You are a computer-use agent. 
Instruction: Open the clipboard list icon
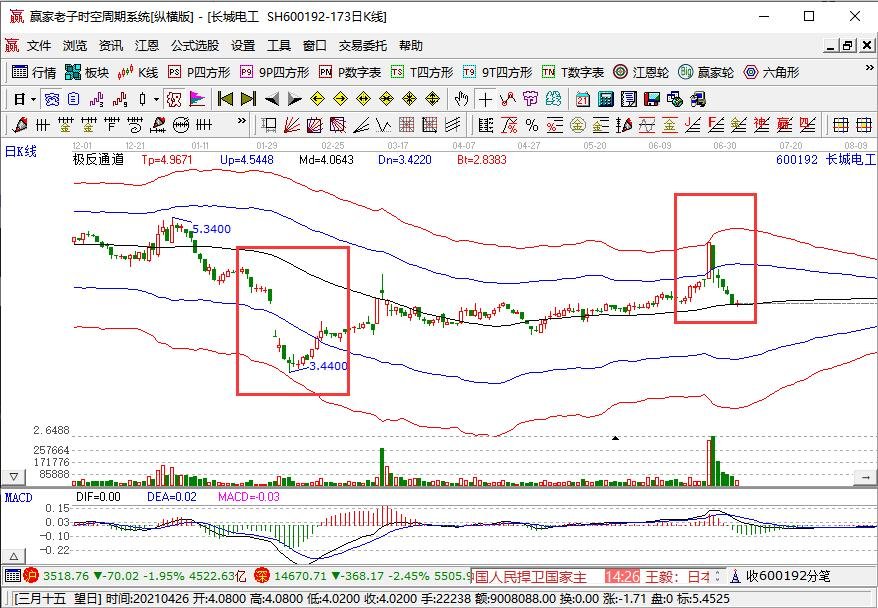(x=73, y=100)
